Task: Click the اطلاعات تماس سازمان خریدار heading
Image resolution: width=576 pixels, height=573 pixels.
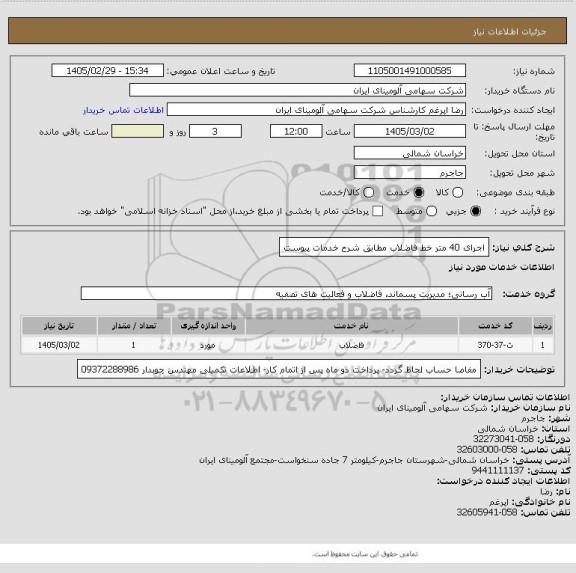Action: [x=505, y=397]
